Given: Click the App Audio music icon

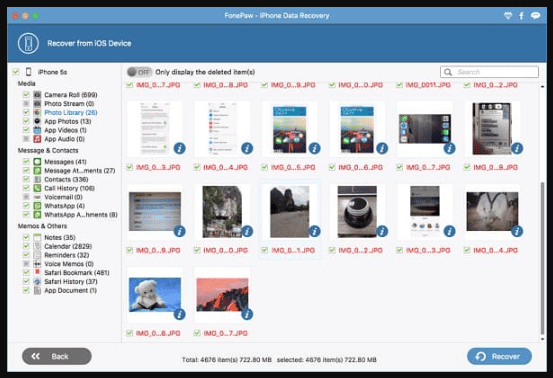Looking at the screenshot, I should pos(37,139).
